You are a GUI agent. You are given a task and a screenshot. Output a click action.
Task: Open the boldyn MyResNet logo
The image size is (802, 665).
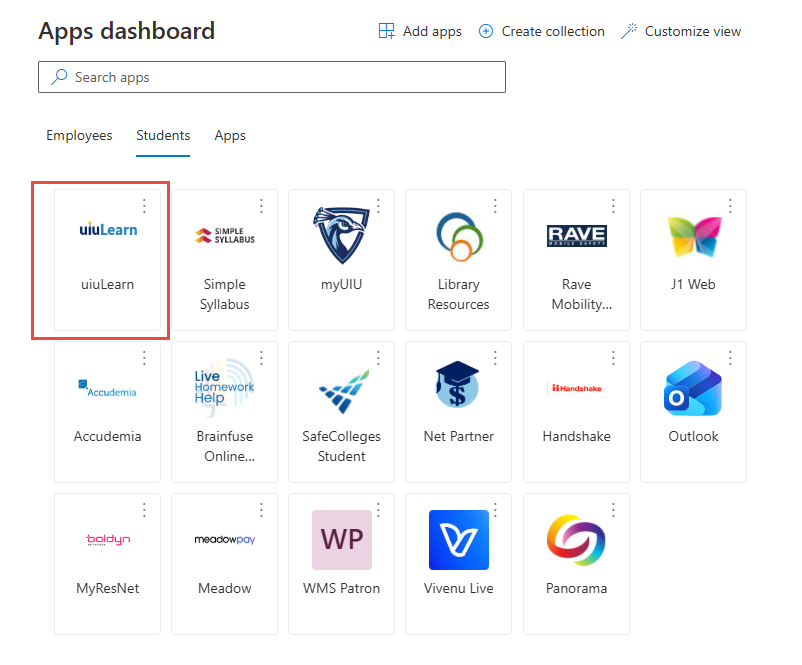pos(108,540)
